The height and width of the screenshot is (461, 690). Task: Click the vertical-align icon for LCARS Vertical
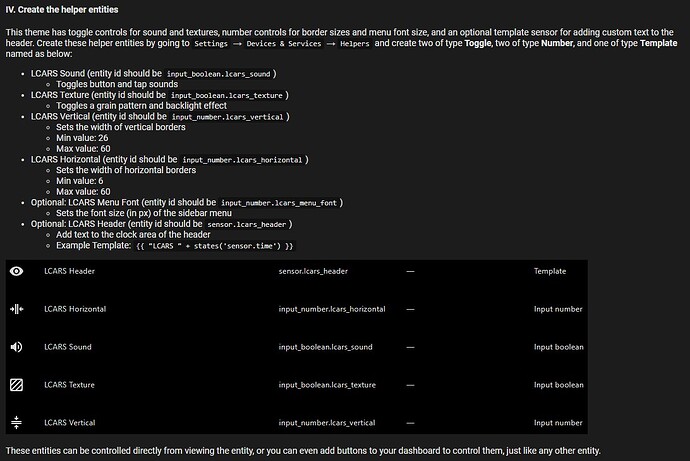(x=16, y=422)
